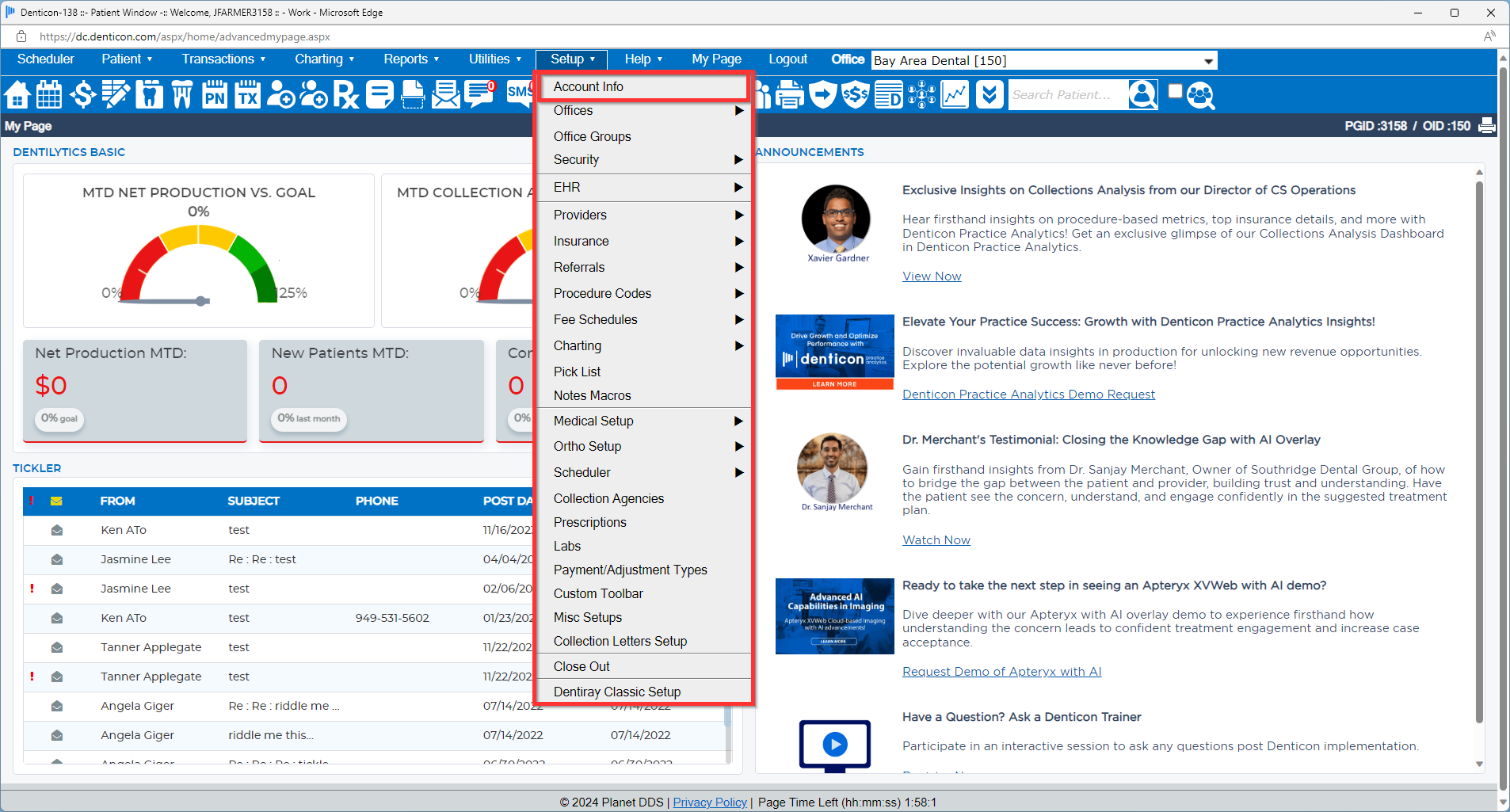
Task: Choose Close Out from Setup menu
Action: (x=645, y=667)
